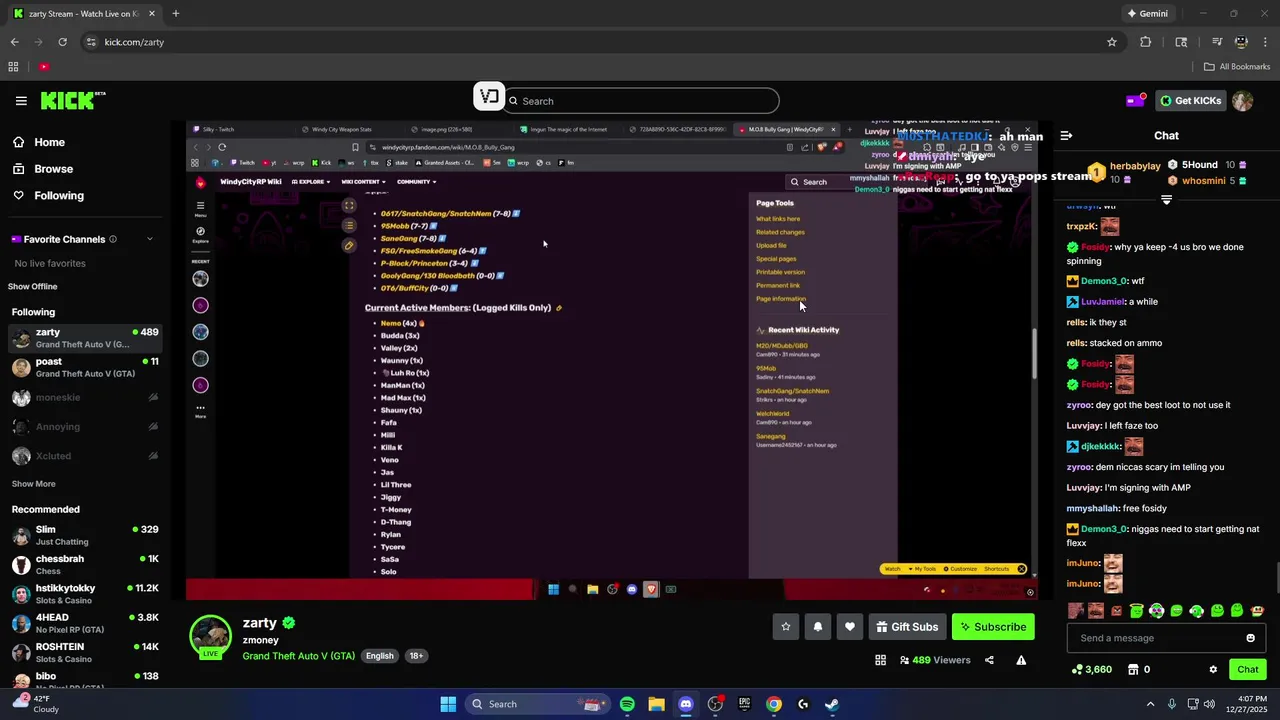
Task: Collapse the chat panel with arrow icon
Action: (x=1066, y=136)
